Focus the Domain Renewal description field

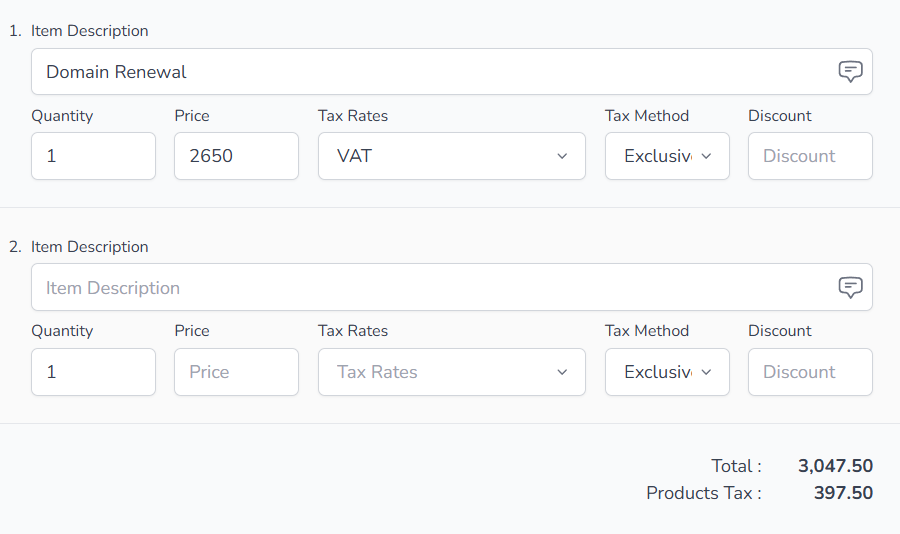tap(452, 72)
